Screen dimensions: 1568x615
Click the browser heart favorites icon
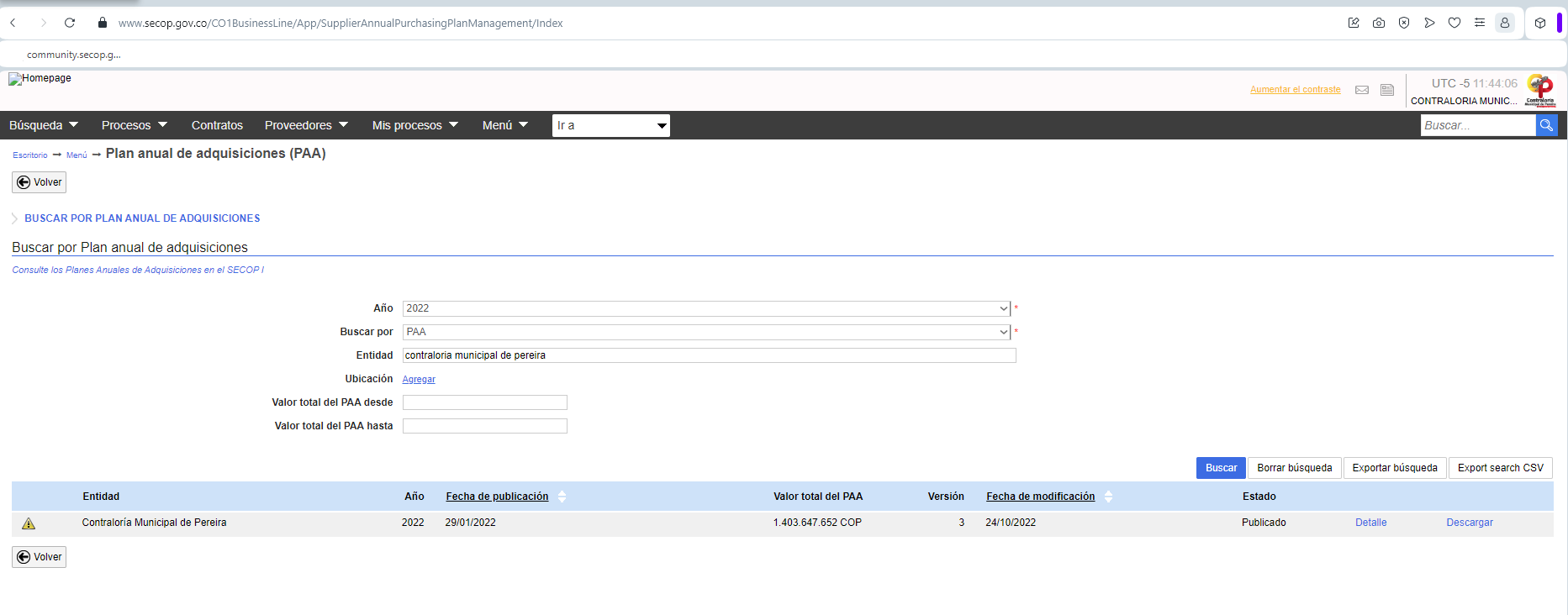tap(1454, 23)
